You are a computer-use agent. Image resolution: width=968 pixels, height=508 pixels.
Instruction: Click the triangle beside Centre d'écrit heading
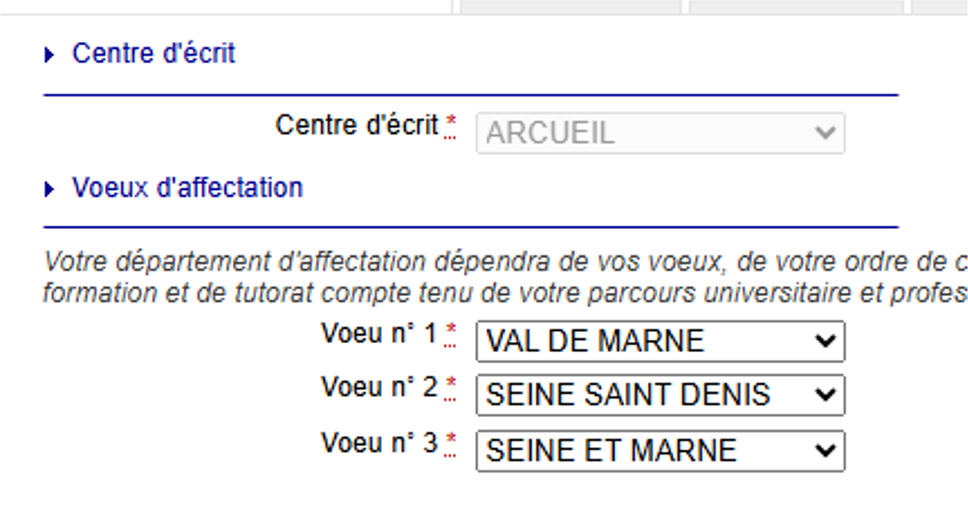[50, 55]
